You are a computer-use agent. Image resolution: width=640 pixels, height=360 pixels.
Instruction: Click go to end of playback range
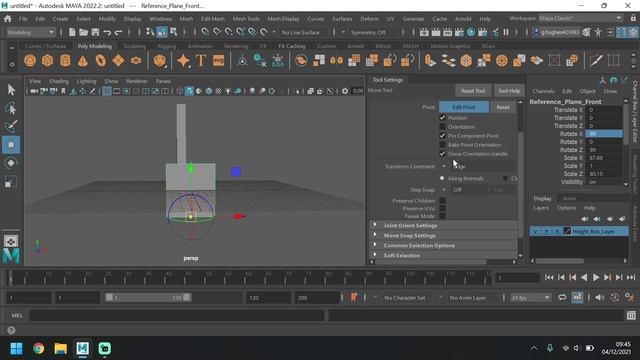[x=631, y=278]
